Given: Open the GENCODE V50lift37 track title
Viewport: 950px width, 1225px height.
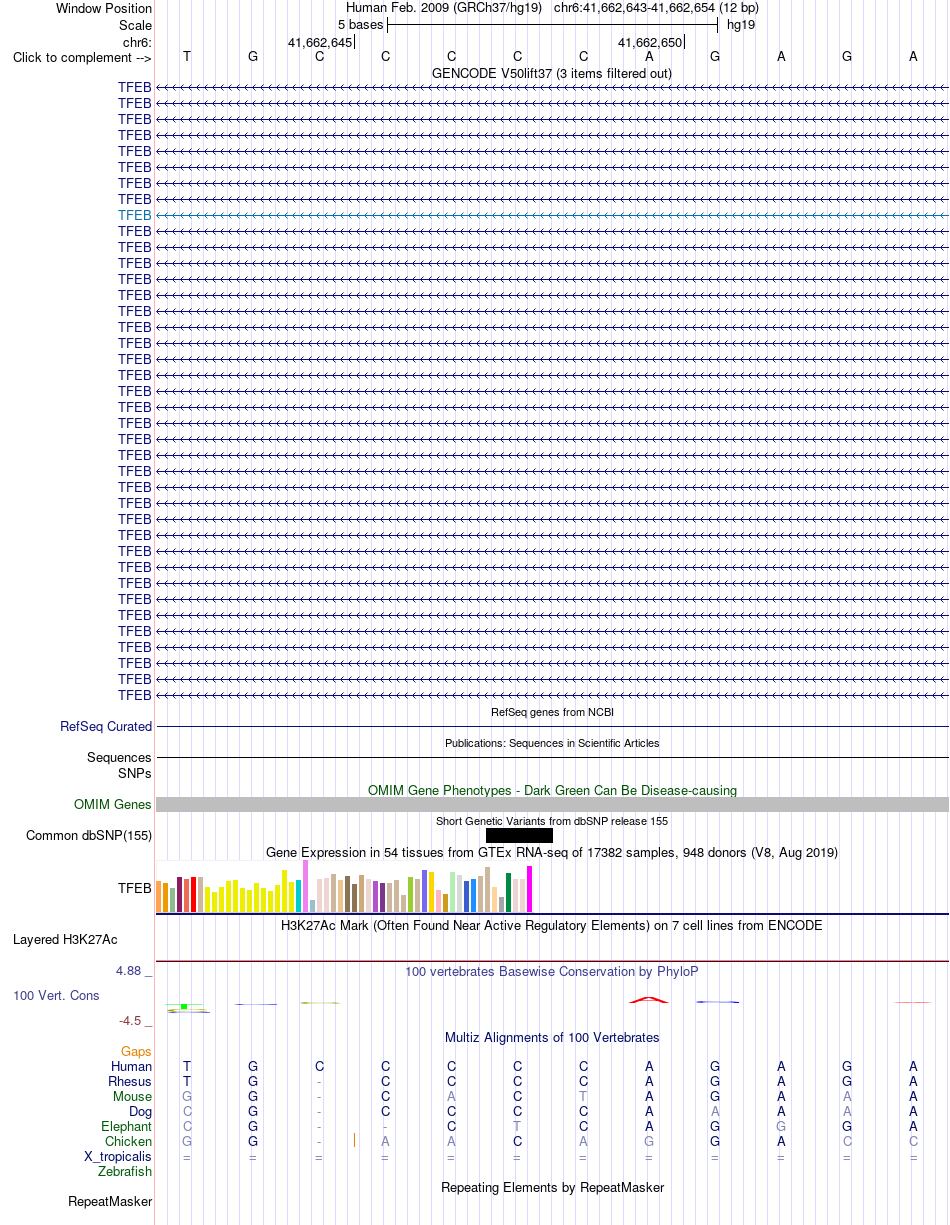Looking at the screenshot, I should (552, 73).
